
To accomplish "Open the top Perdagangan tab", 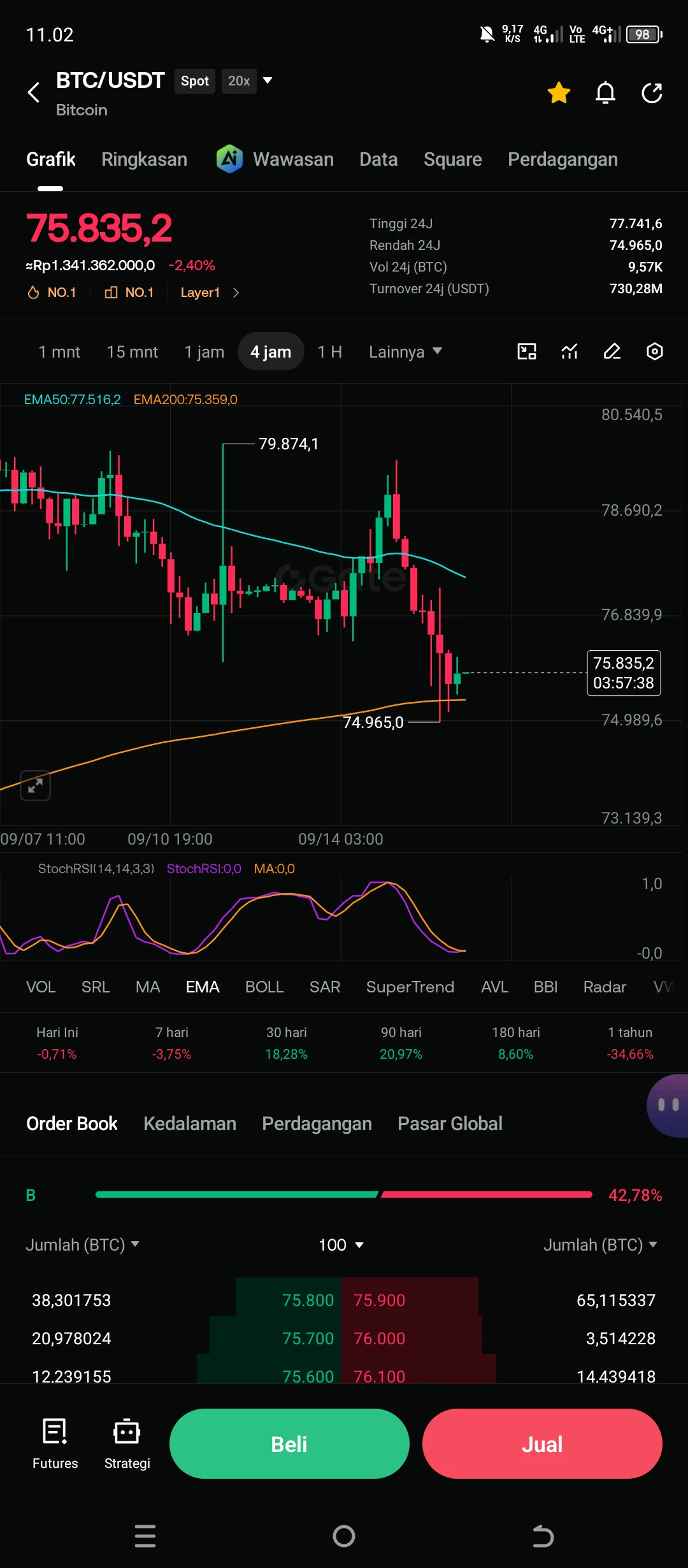I will coord(563,159).
